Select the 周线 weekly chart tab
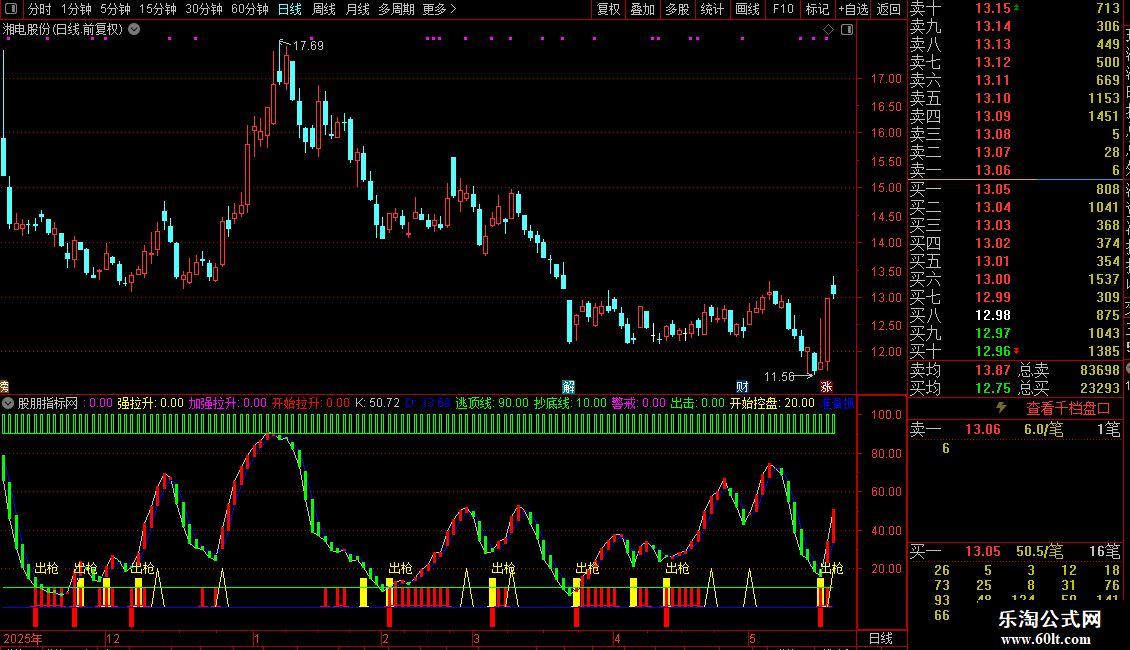The width and height of the screenshot is (1130, 650). coord(324,9)
